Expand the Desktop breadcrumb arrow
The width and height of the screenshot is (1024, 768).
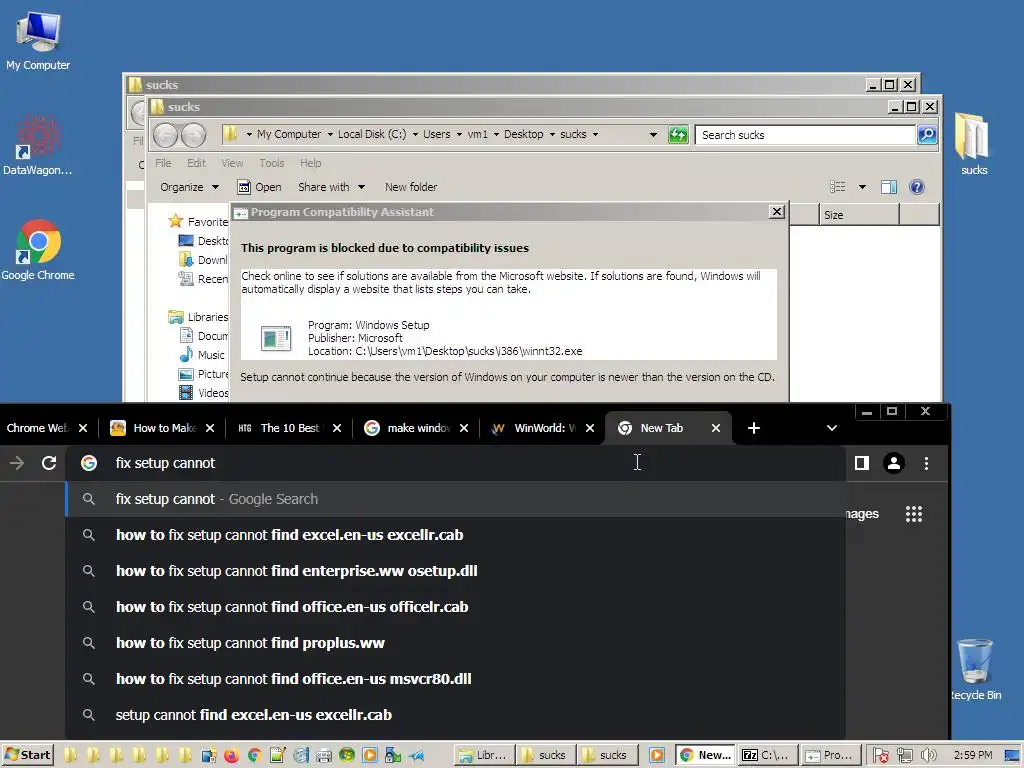coord(552,135)
